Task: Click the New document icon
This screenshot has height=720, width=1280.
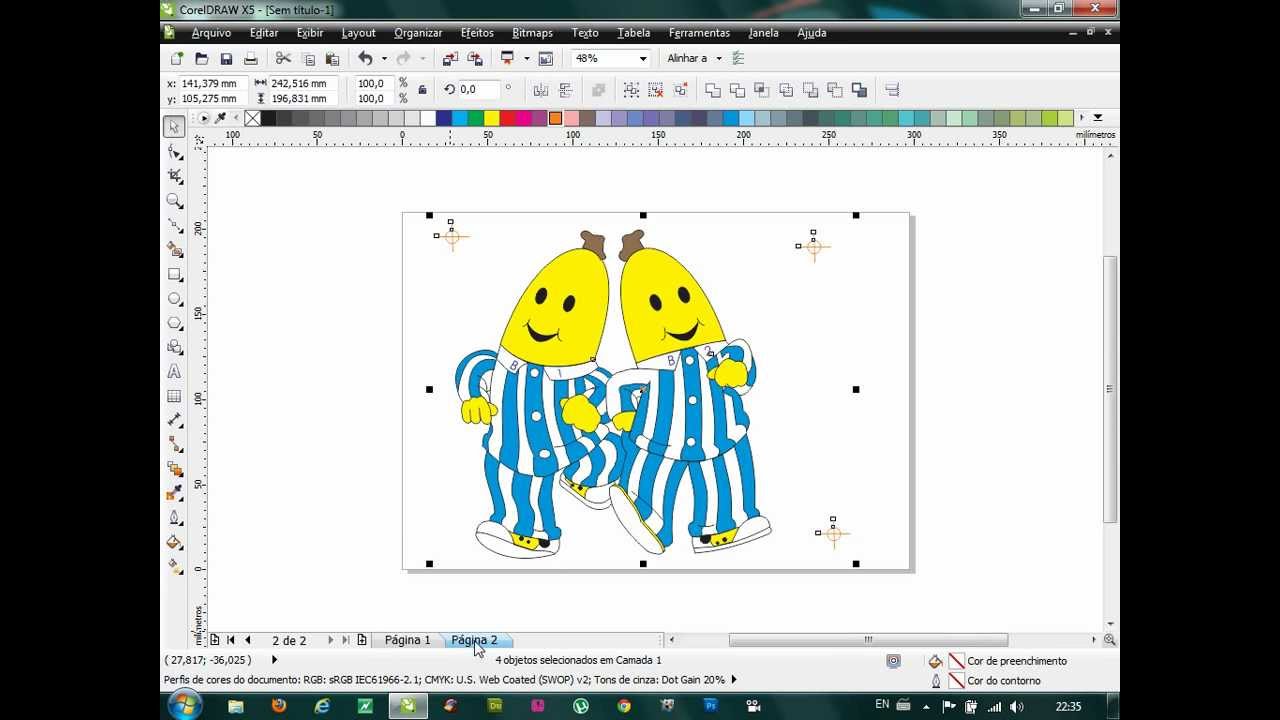Action: click(x=177, y=58)
